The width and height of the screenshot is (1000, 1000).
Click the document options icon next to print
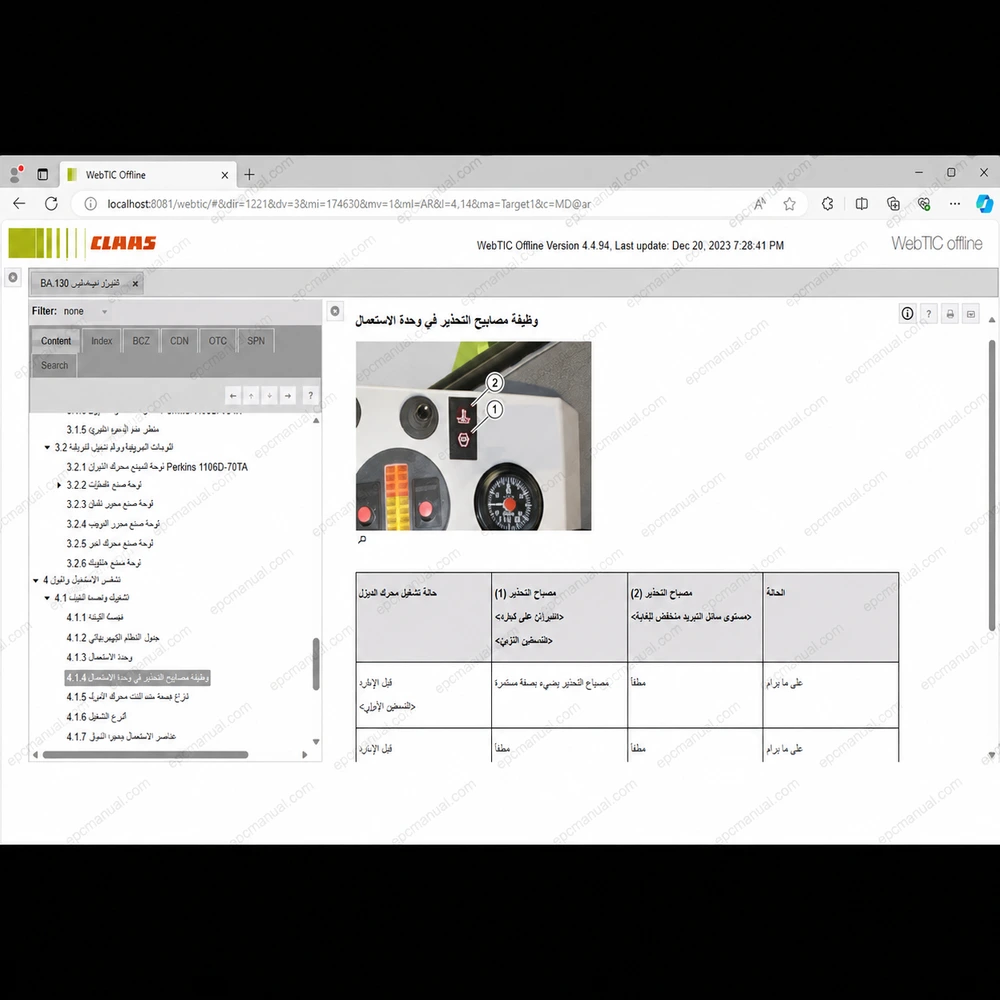[971, 313]
